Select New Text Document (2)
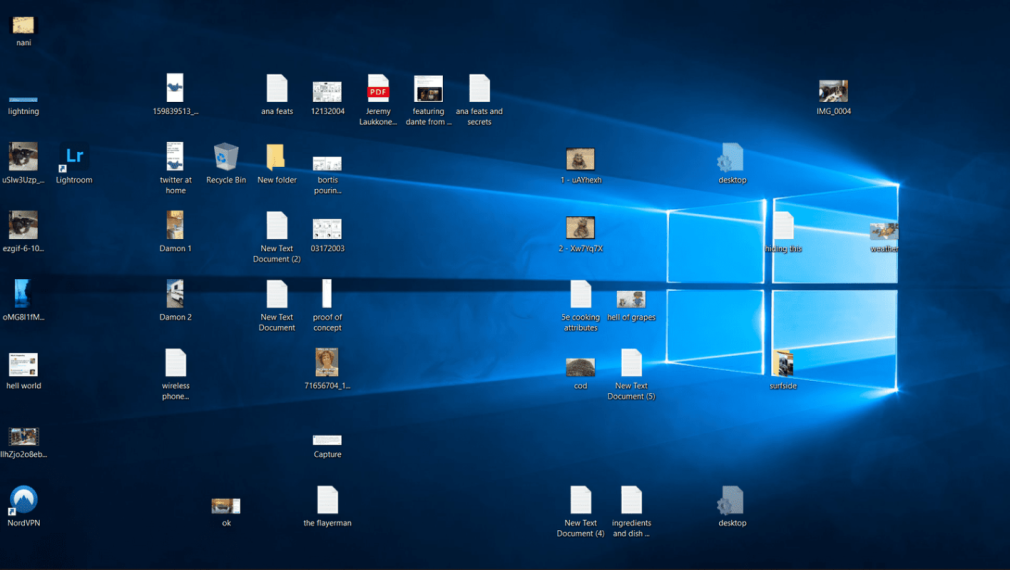 tap(277, 237)
